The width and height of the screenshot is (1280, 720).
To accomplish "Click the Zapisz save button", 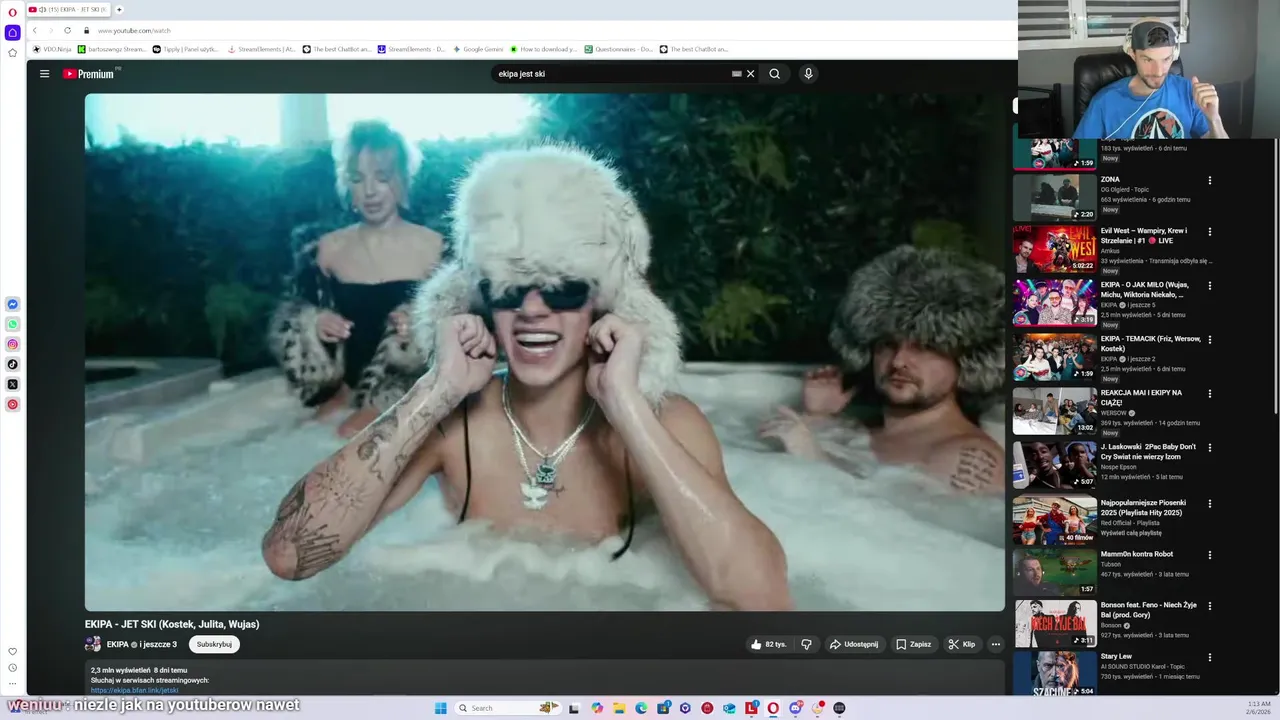I will tap(913, 644).
